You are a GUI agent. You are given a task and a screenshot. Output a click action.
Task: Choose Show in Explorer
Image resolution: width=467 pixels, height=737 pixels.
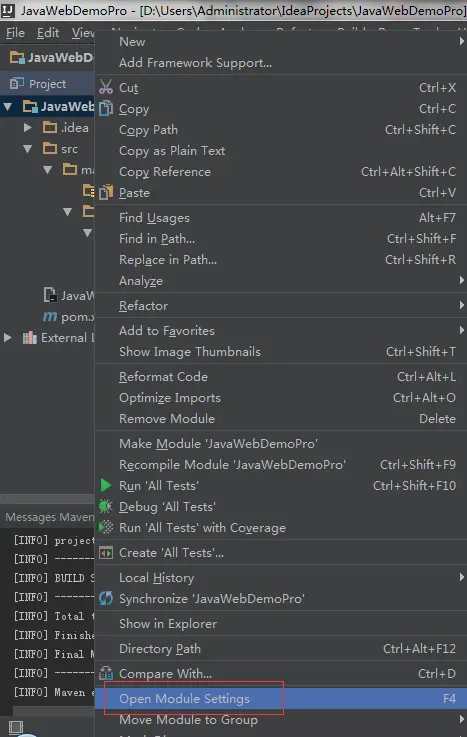point(281,624)
